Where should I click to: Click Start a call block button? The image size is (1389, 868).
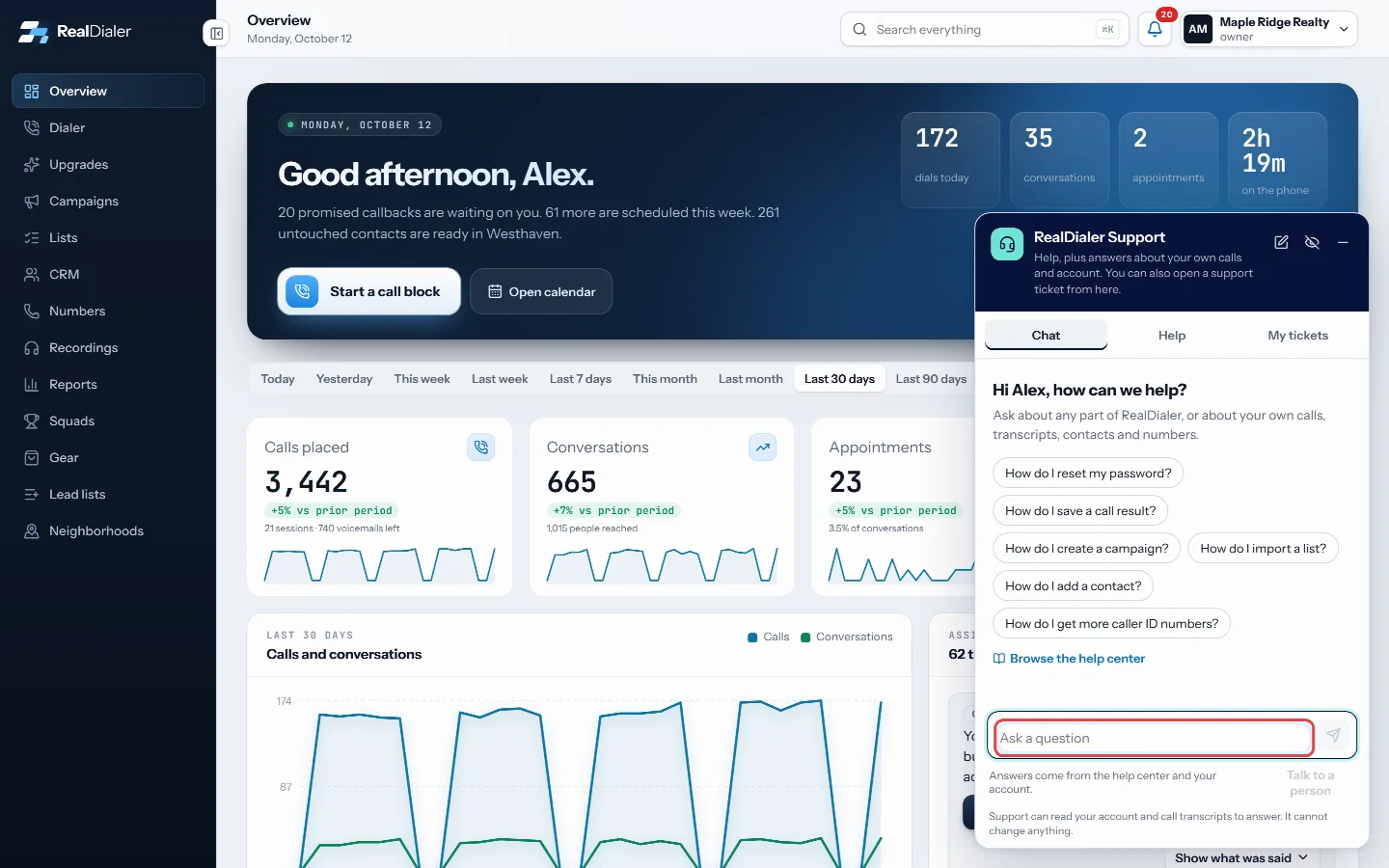click(x=368, y=291)
